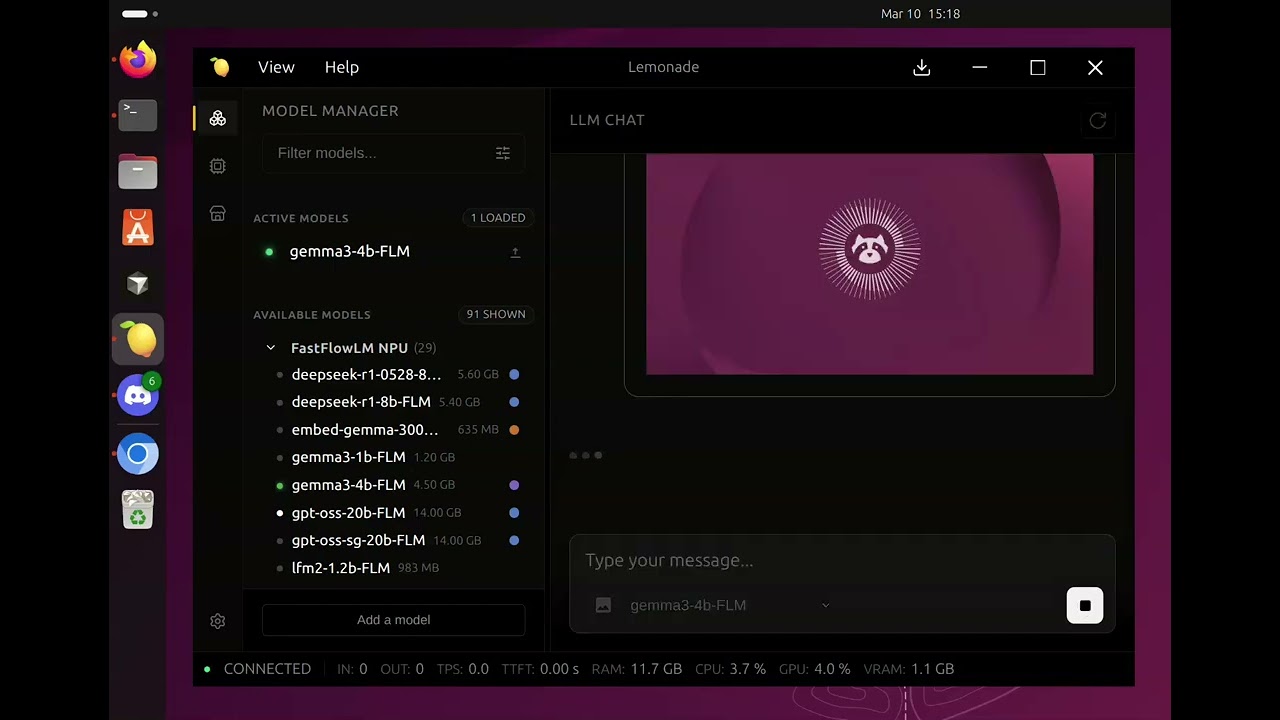Unload gemma3-4b-FLM with the eject icon
The width and height of the screenshot is (1280, 720).
(x=515, y=252)
